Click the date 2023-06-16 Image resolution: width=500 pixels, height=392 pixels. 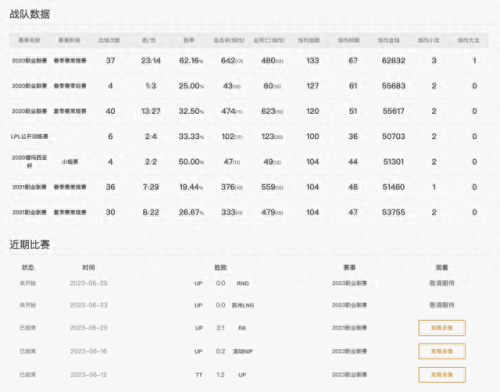point(88,351)
